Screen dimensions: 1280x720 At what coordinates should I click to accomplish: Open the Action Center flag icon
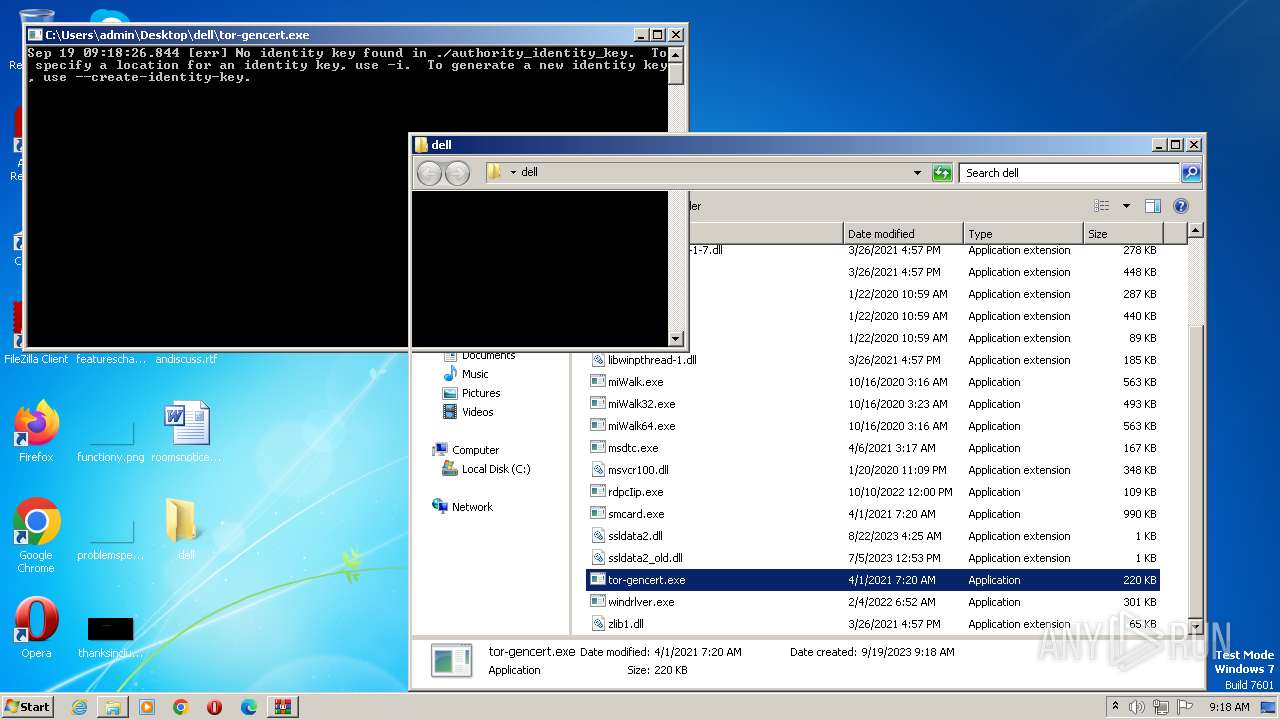tap(1185, 706)
